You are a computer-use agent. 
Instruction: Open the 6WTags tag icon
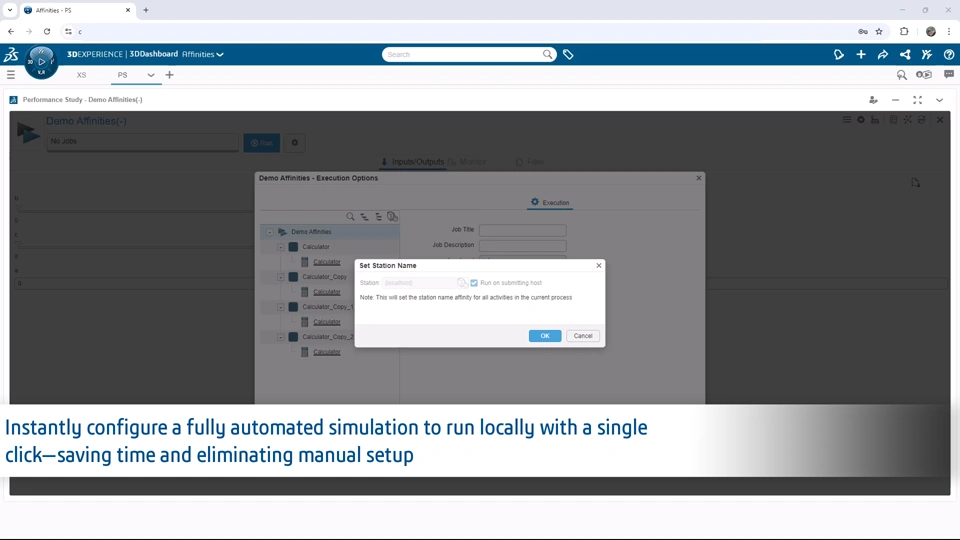coord(568,54)
